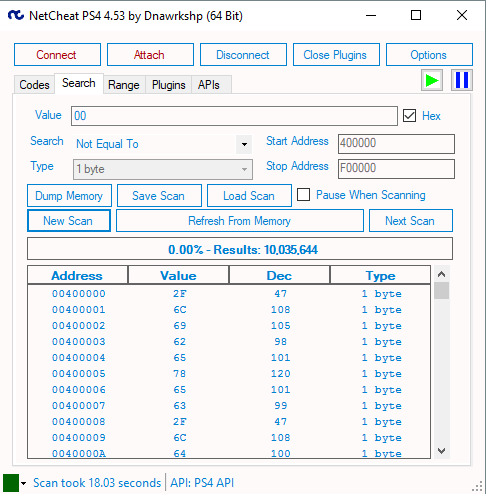Click the Address column header
This screenshot has height=494, width=486.
(x=77, y=275)
